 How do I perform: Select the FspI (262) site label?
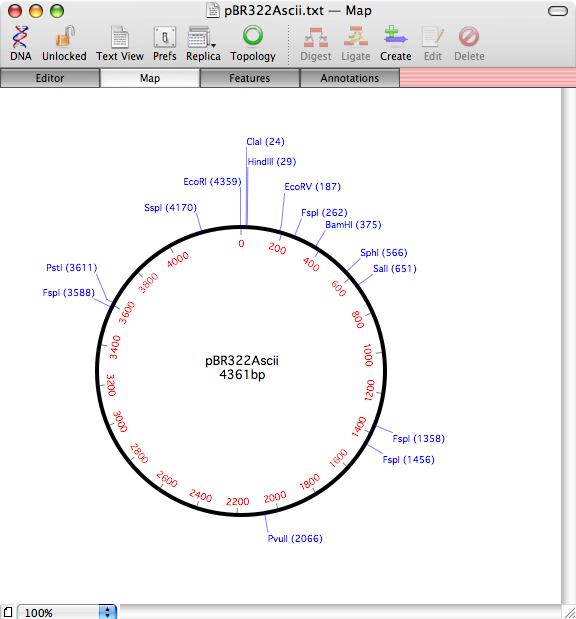click(324, 213)
